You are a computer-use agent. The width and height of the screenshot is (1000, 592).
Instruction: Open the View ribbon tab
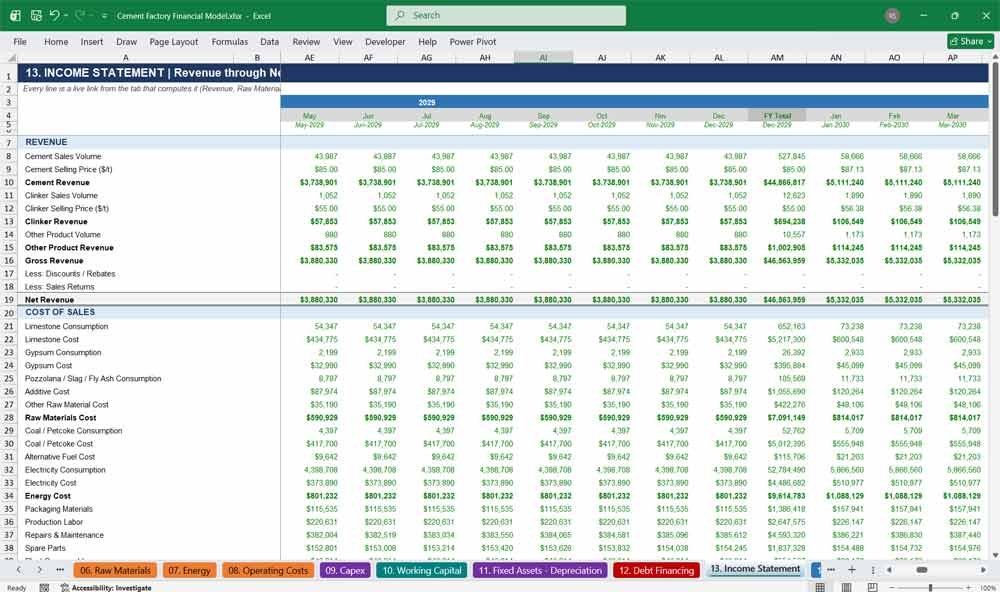342,41
